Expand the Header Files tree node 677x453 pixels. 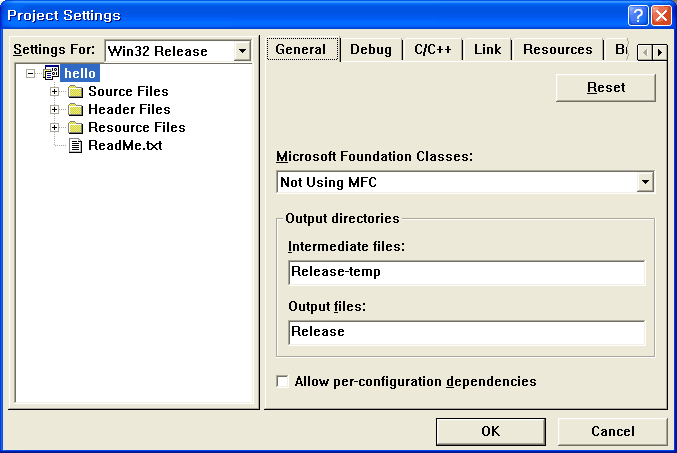tap(55, 110)
